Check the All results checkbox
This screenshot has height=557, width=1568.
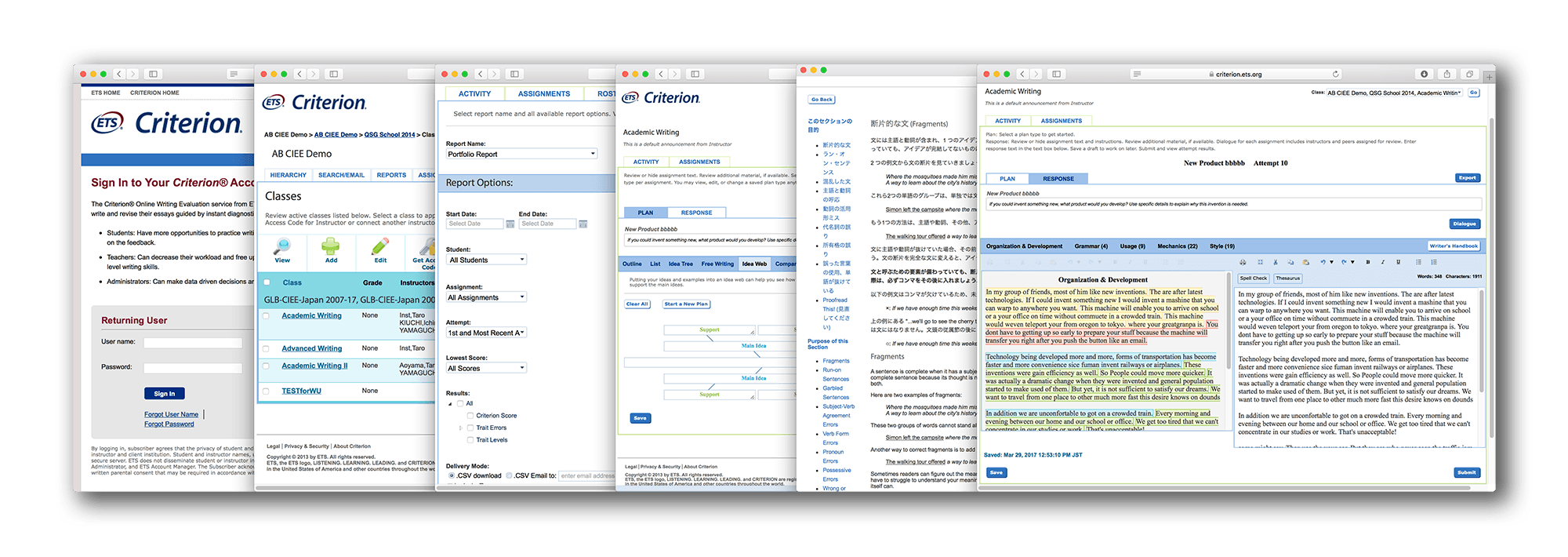coord(460,403)
